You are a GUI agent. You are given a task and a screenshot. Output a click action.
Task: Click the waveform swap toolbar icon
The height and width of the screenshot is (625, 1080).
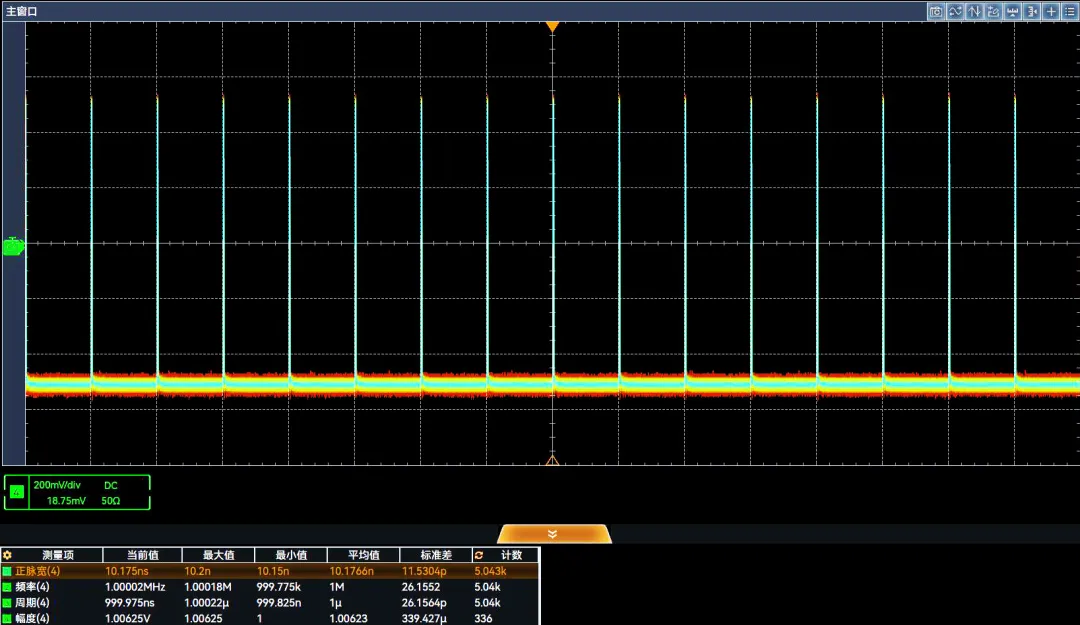click(955, 11)
